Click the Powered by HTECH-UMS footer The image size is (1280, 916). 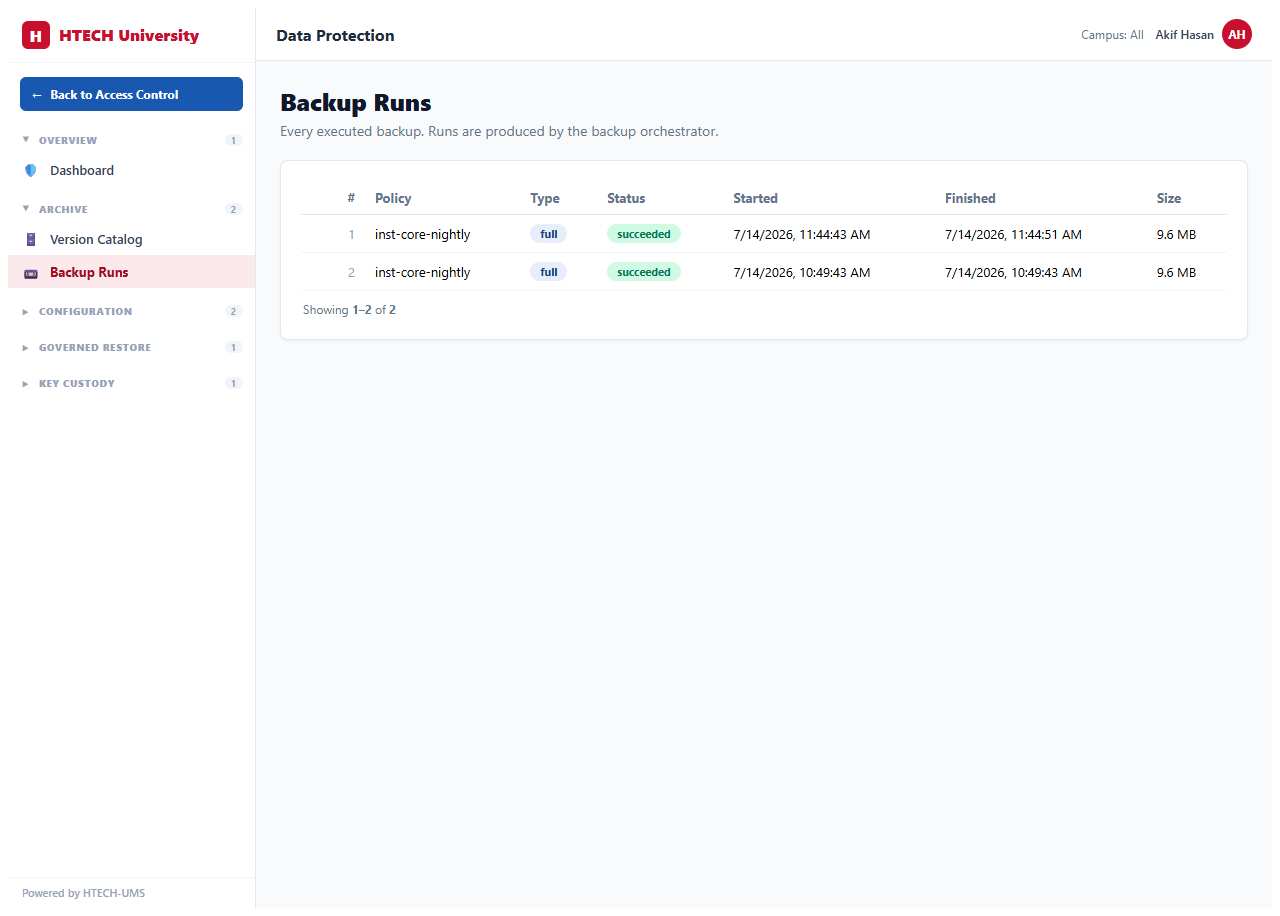(83, 893)
